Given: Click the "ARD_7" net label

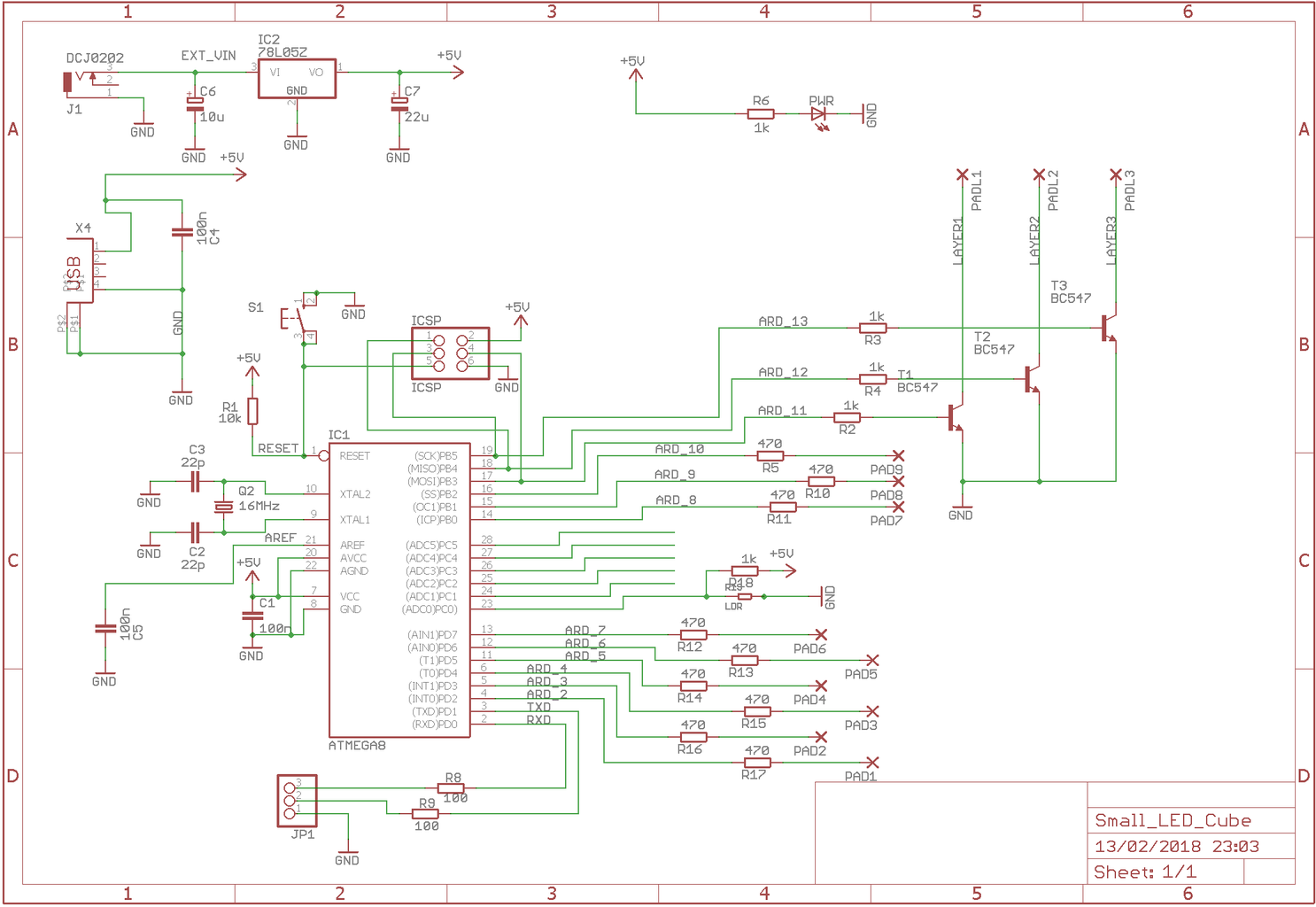Looking at the screenshot, I should 585,631.
